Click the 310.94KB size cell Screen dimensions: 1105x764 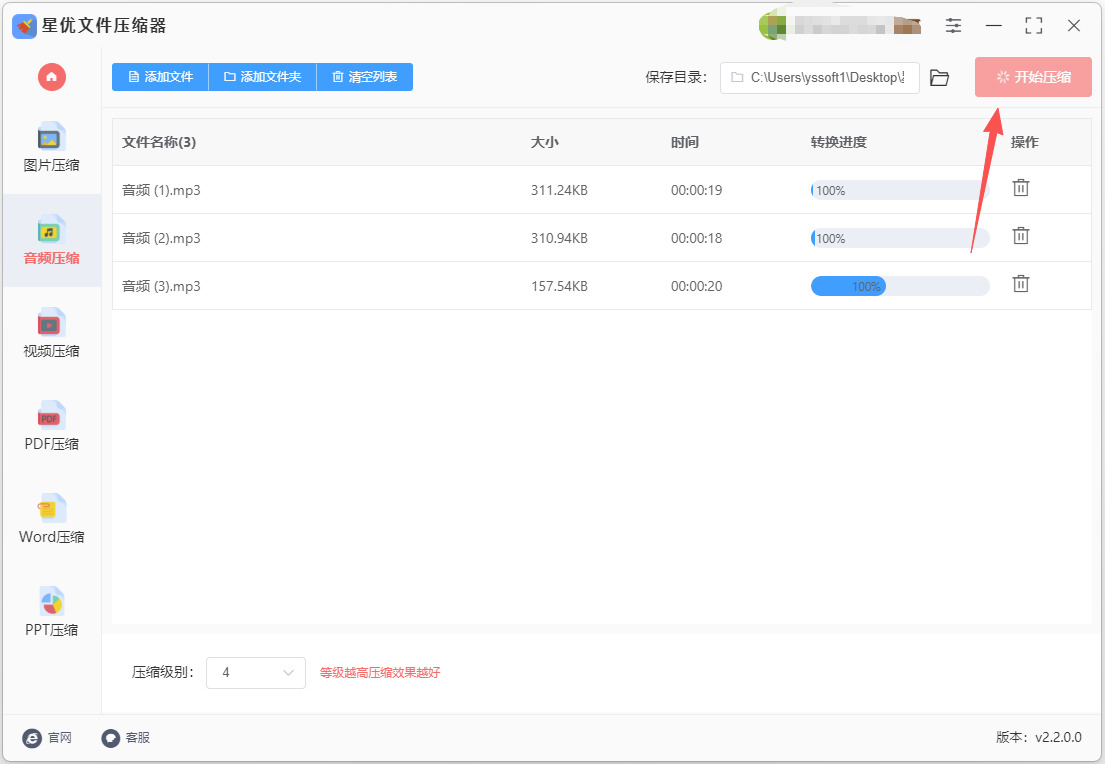[x=559, y=238]
